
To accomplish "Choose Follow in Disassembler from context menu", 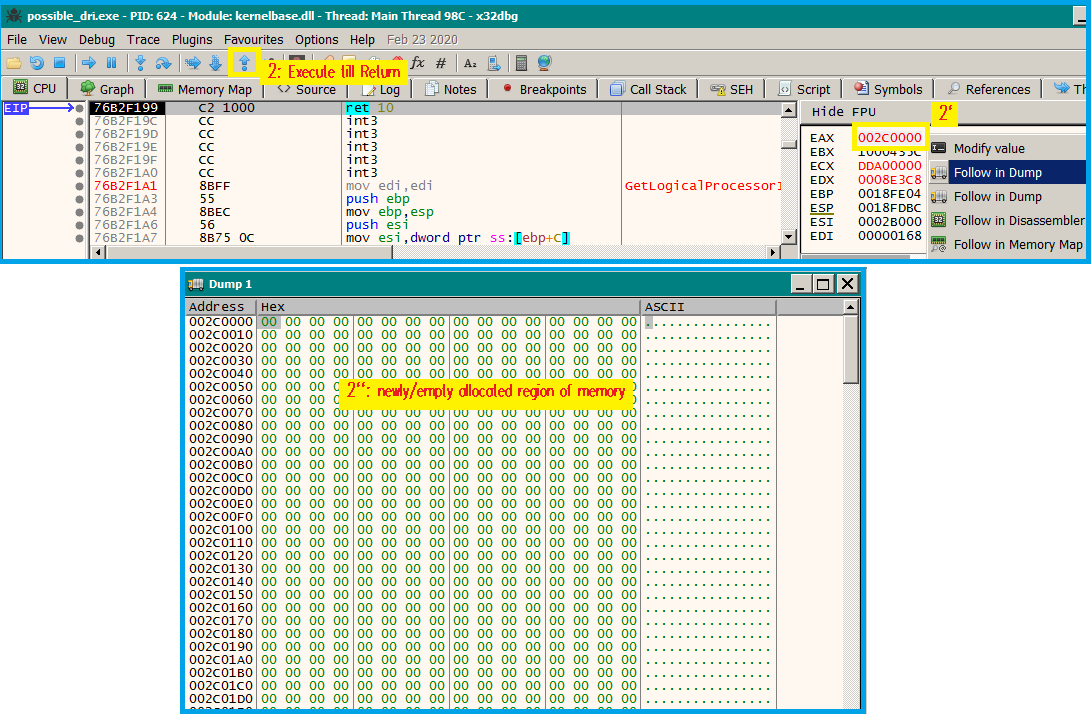I will coord(1018,220).
